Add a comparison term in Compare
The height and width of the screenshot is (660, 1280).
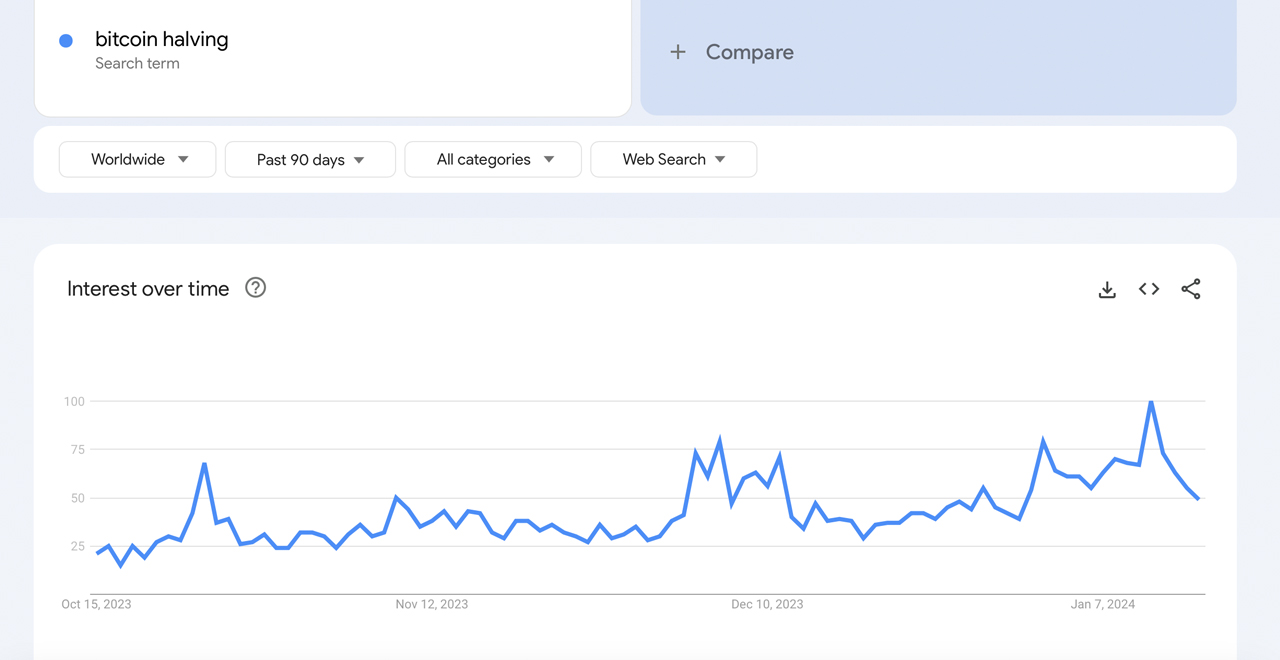[x=749, y=52]
